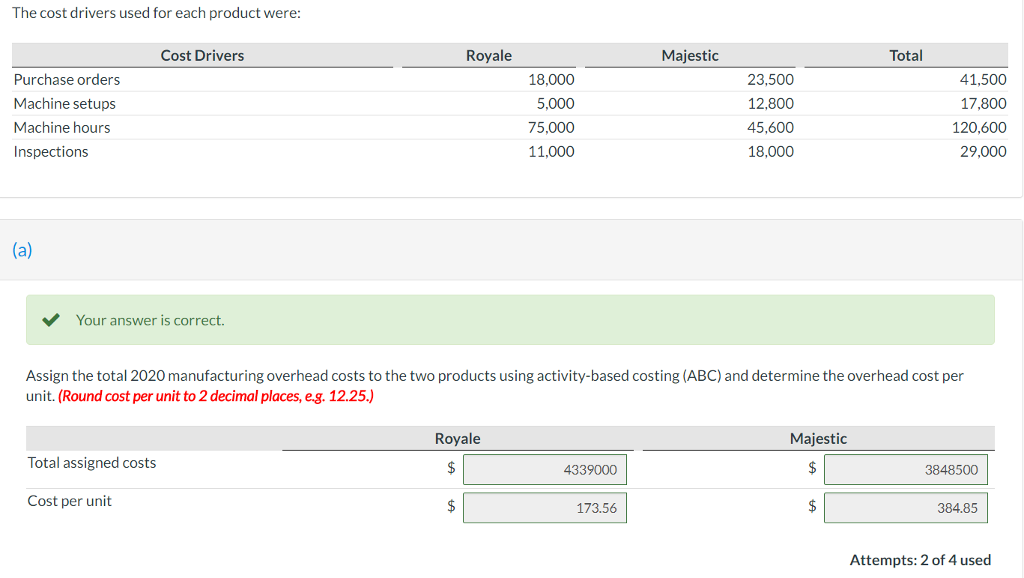Image resolution: width=1024 pixels, height=578 pixels.
Task: Click 'Attempts: 2 of 4 used' text
Action: click(920, 560)
